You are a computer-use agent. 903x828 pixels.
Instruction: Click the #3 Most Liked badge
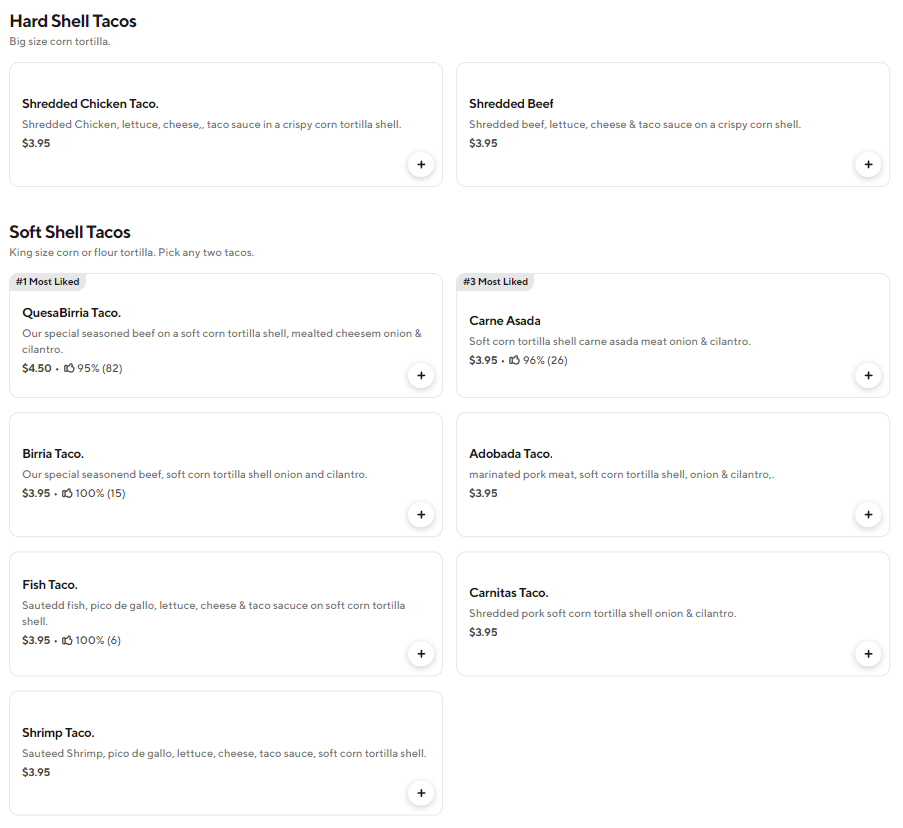coord(495,282)
